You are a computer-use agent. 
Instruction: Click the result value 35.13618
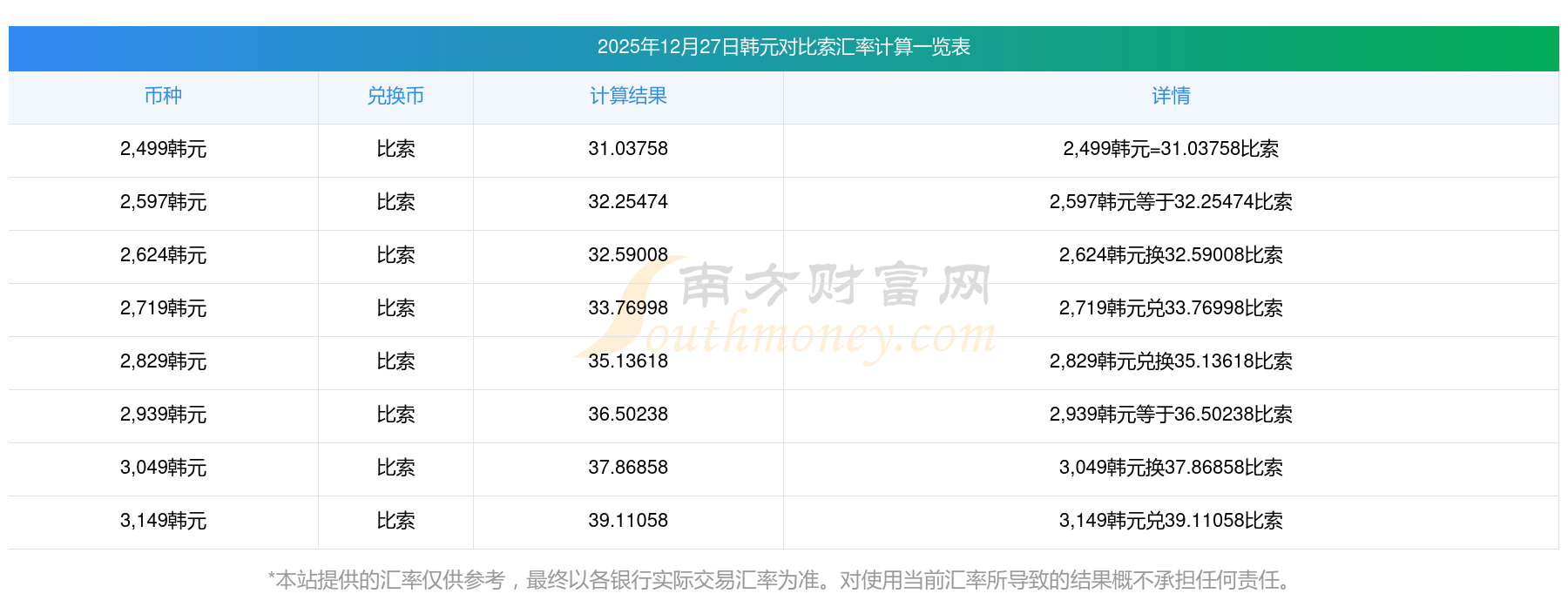[x=628, y=361]
